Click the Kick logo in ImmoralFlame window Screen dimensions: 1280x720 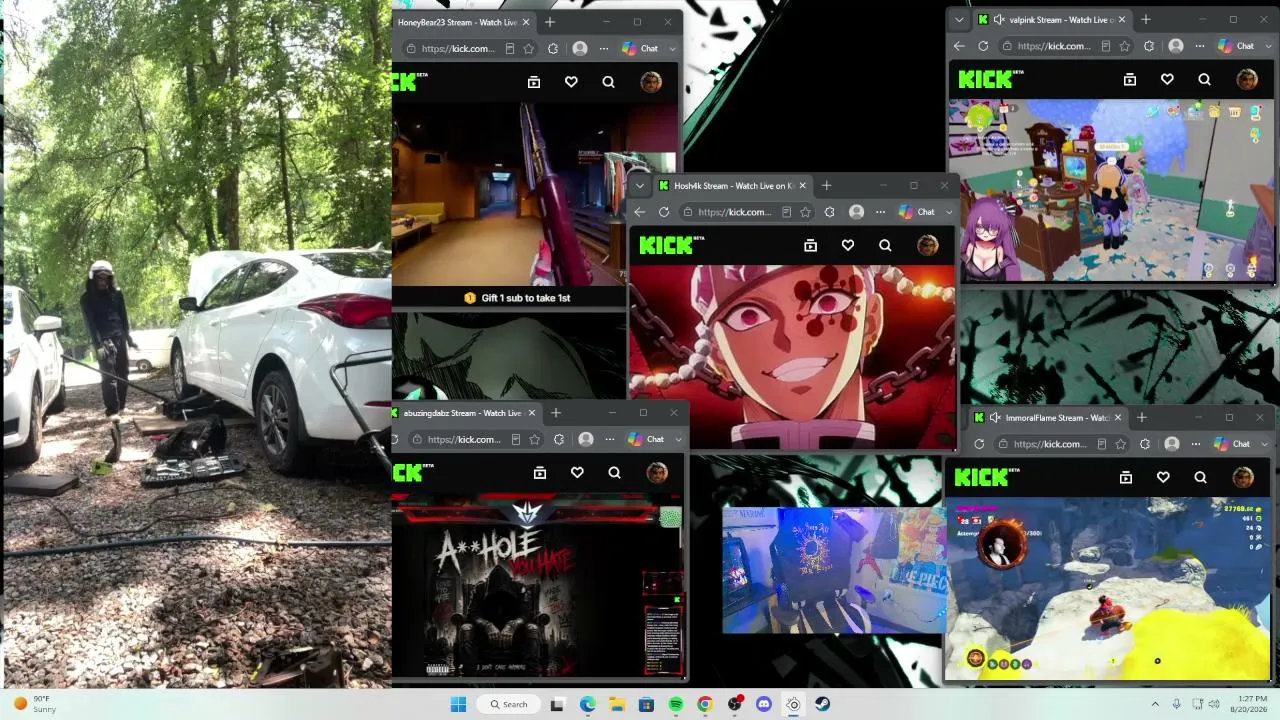(987, 477)
